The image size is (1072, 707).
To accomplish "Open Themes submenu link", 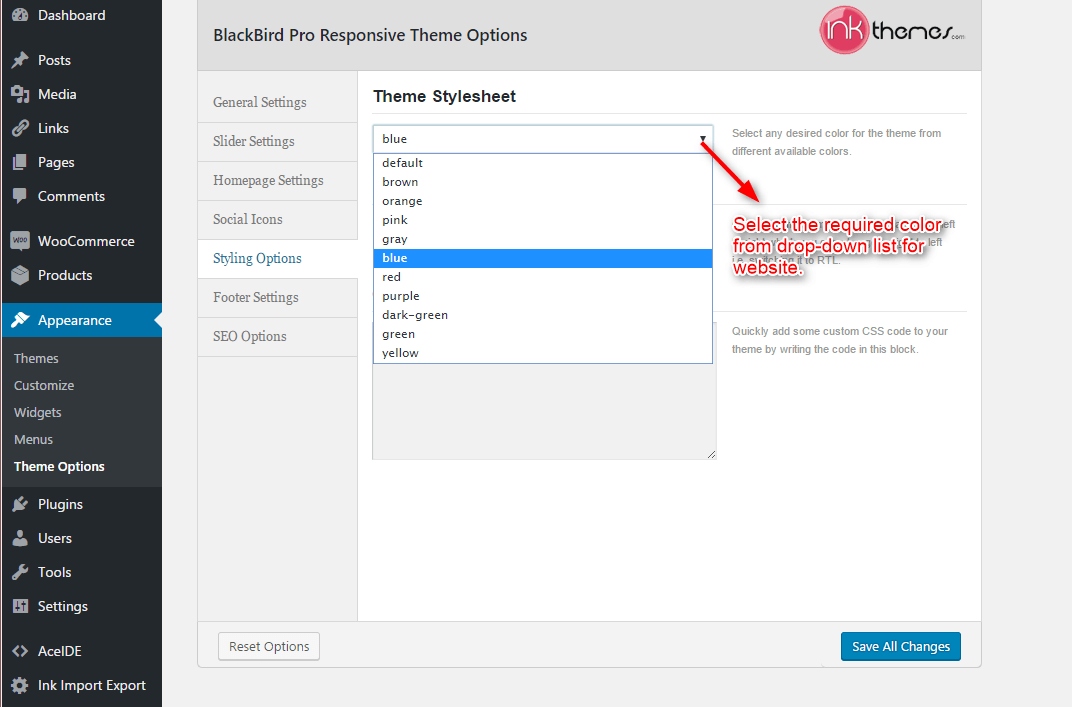I will (x=36, y=358).
